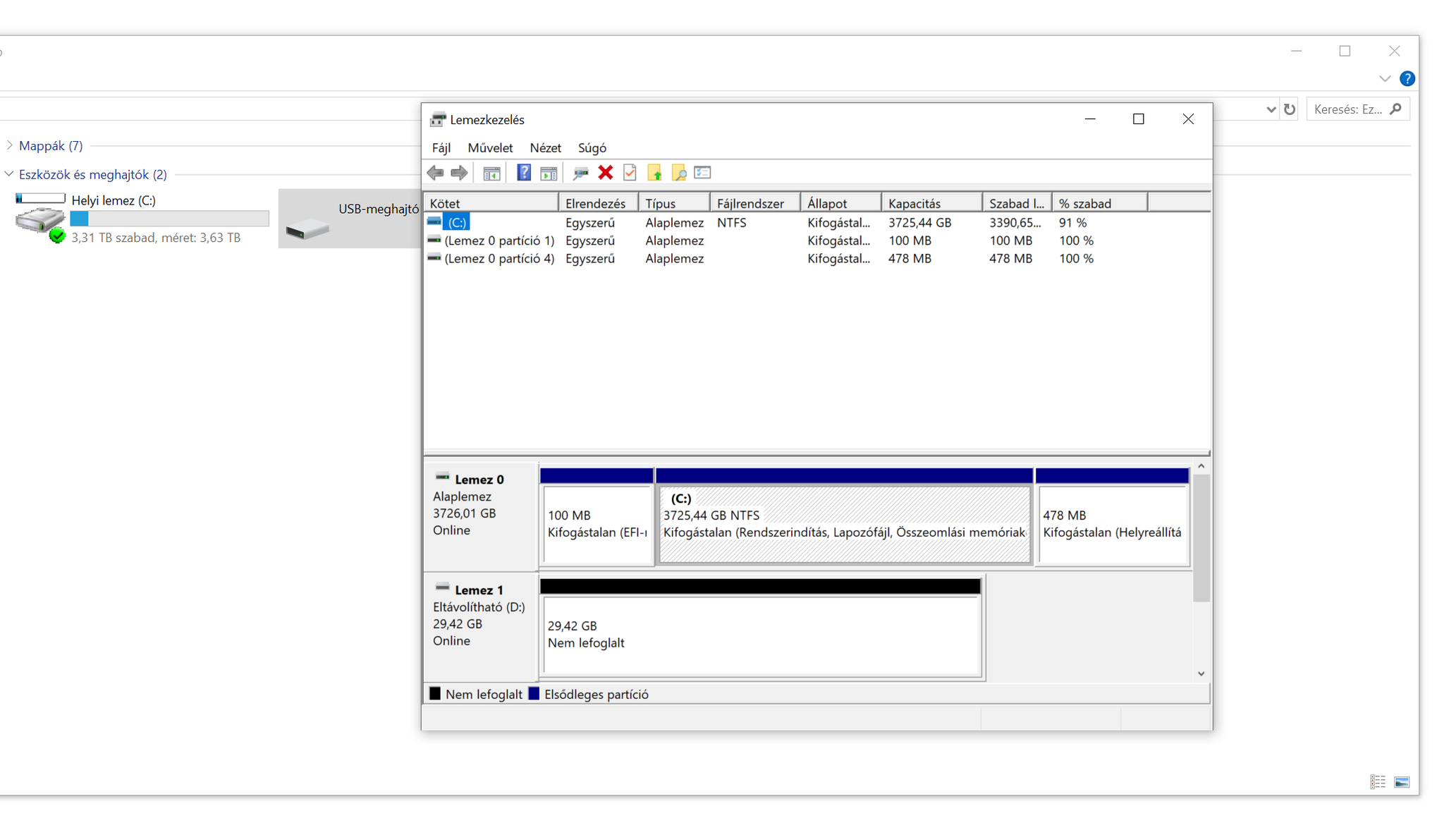Switch Explorer to details view icon

coord(1378,782)
